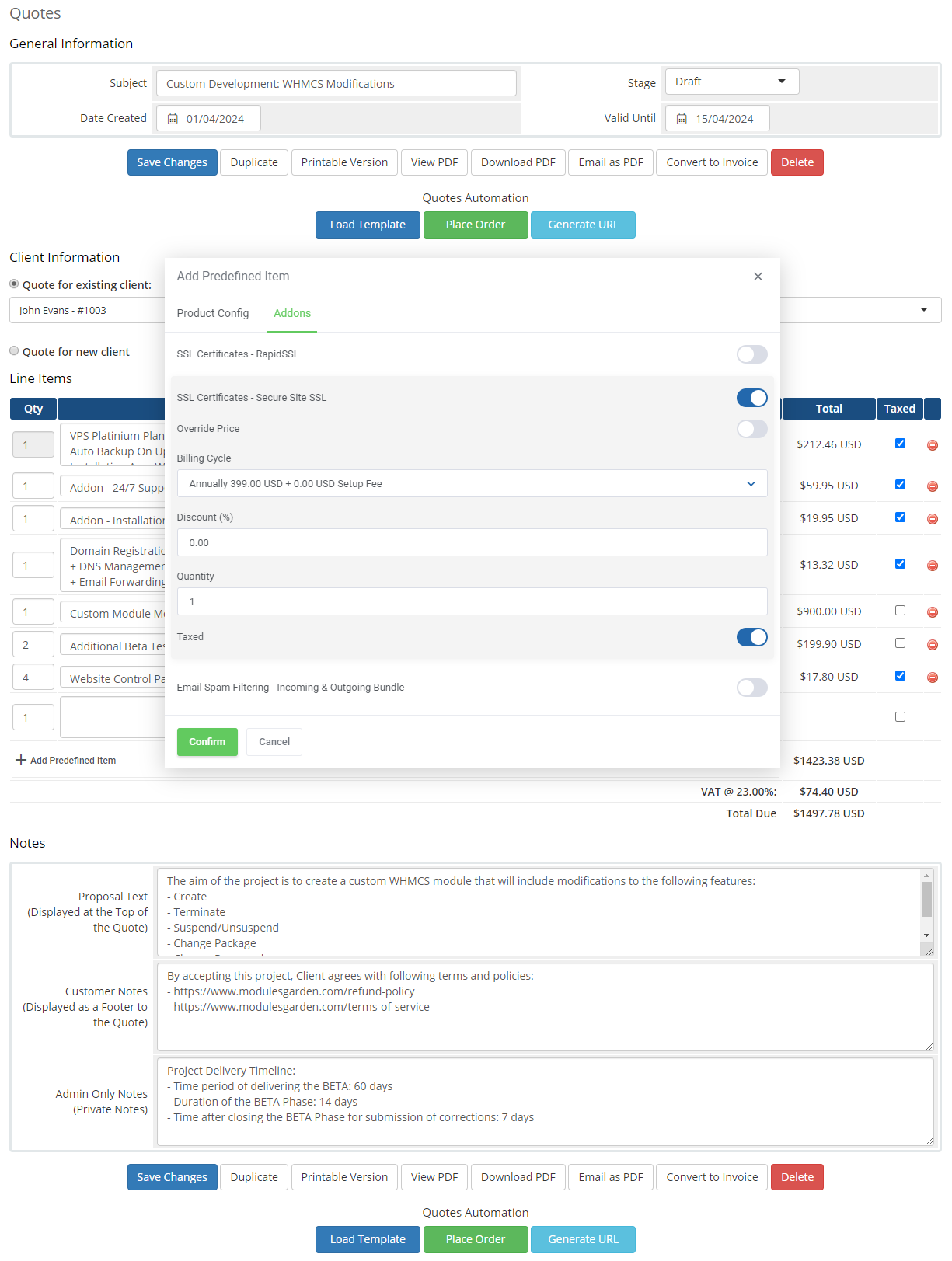952x1261 pixels.
Task: Remove the $17.80 USD line item
Action: pyautogui.click(x=933, y=678)
